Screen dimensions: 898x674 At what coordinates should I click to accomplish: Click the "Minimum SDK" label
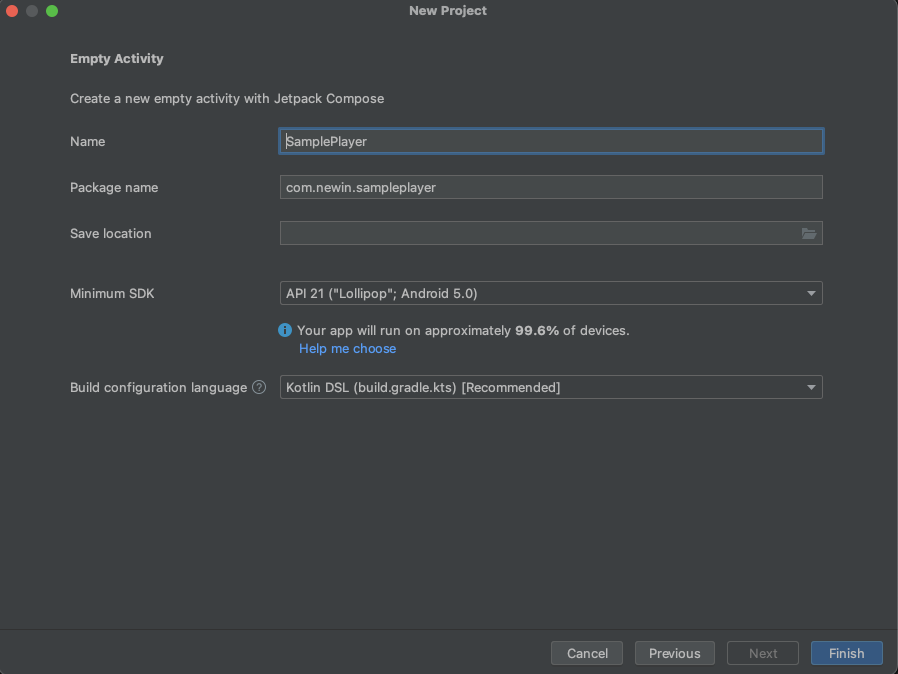point(112,294)
